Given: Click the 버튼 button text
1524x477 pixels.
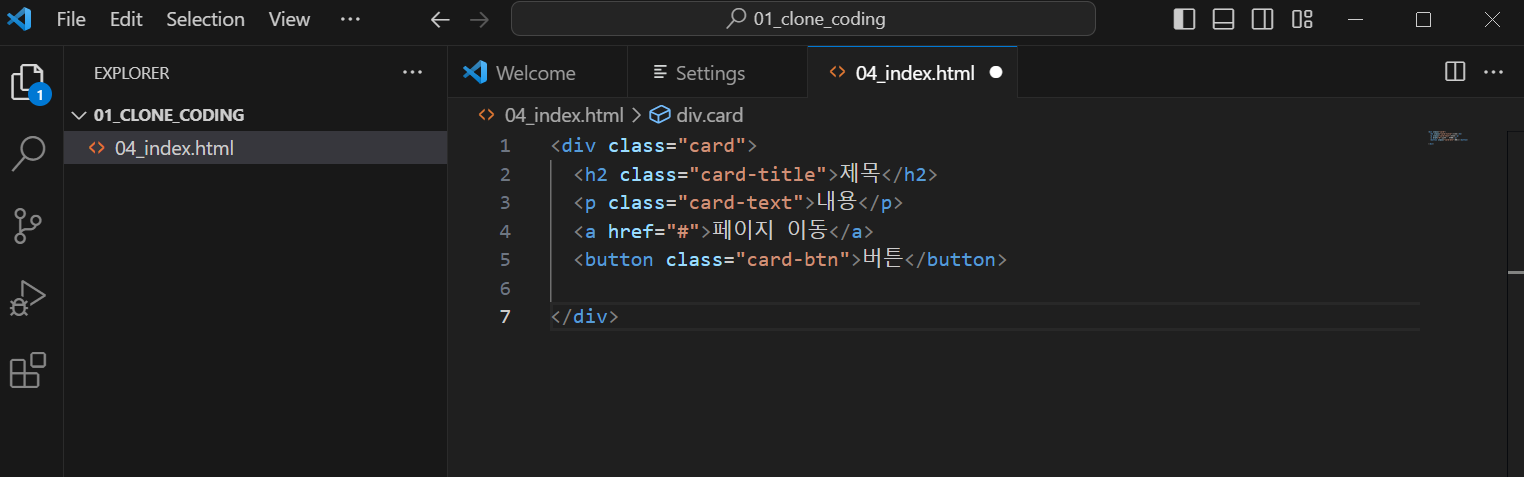Looking at the screenshot, I should [x=883, y=260].
